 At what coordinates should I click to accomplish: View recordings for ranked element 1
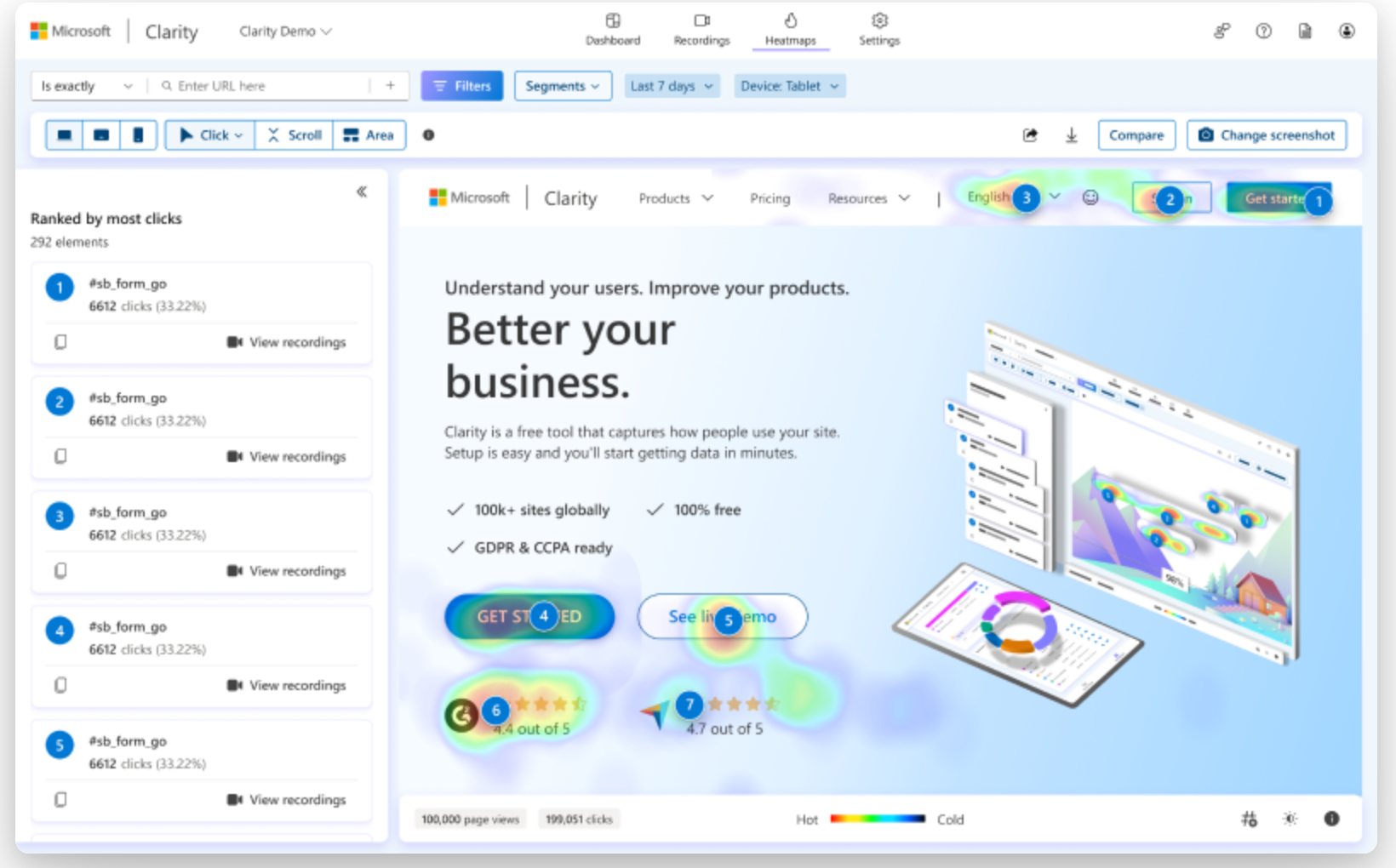click(x=287, y=342)
